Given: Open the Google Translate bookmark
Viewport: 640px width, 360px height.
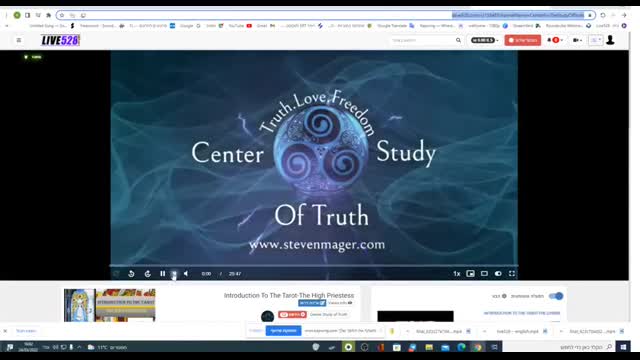Looking at the screenshot, I should 396,26.
